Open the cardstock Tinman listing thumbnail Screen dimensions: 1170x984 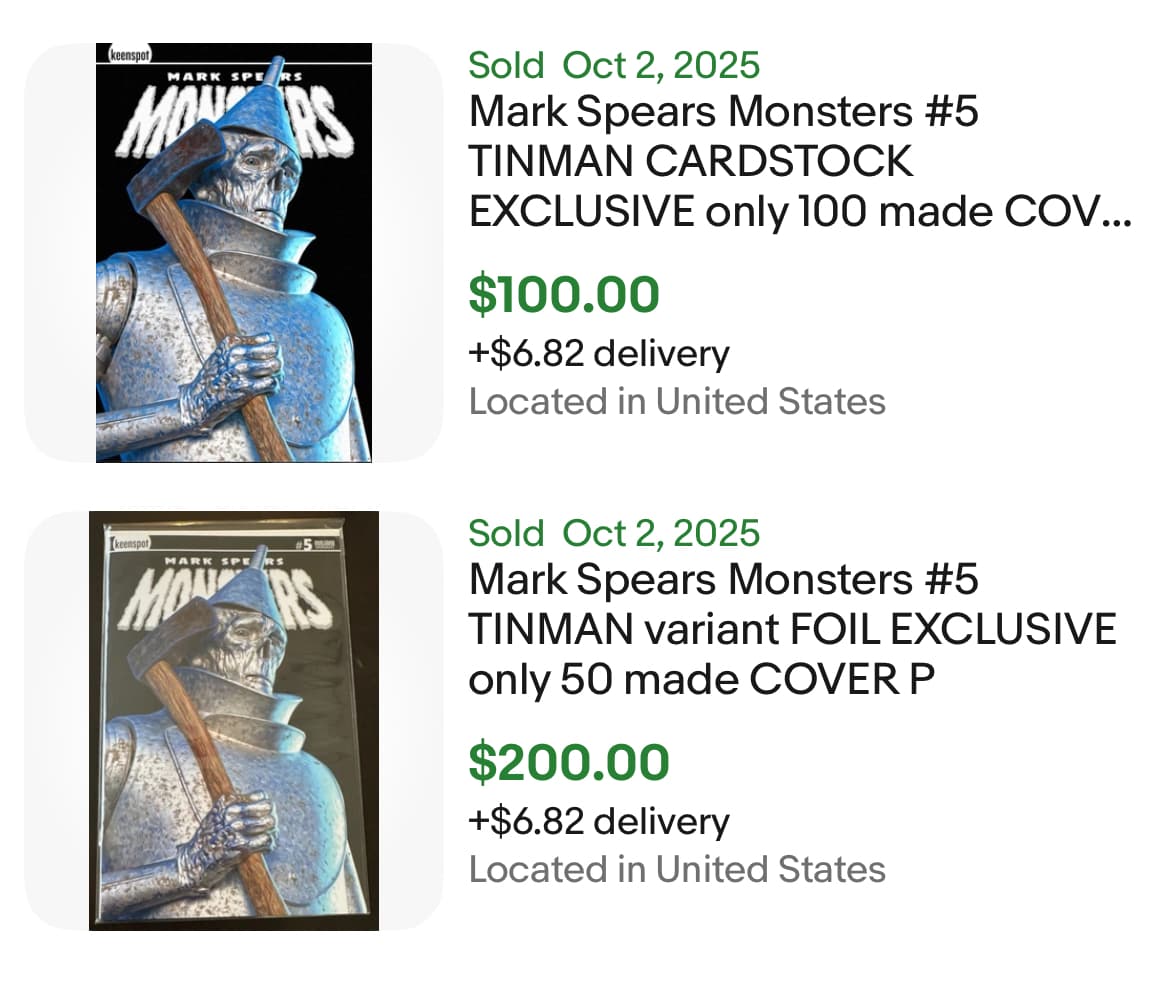pos(233,252)
